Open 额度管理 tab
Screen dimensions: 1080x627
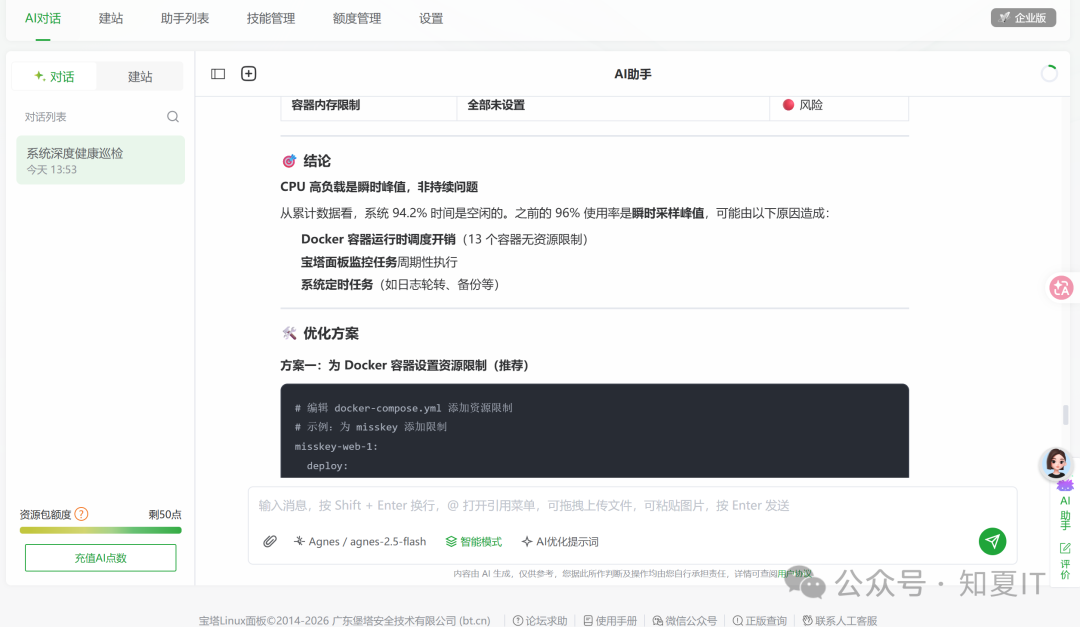(357, 19)
